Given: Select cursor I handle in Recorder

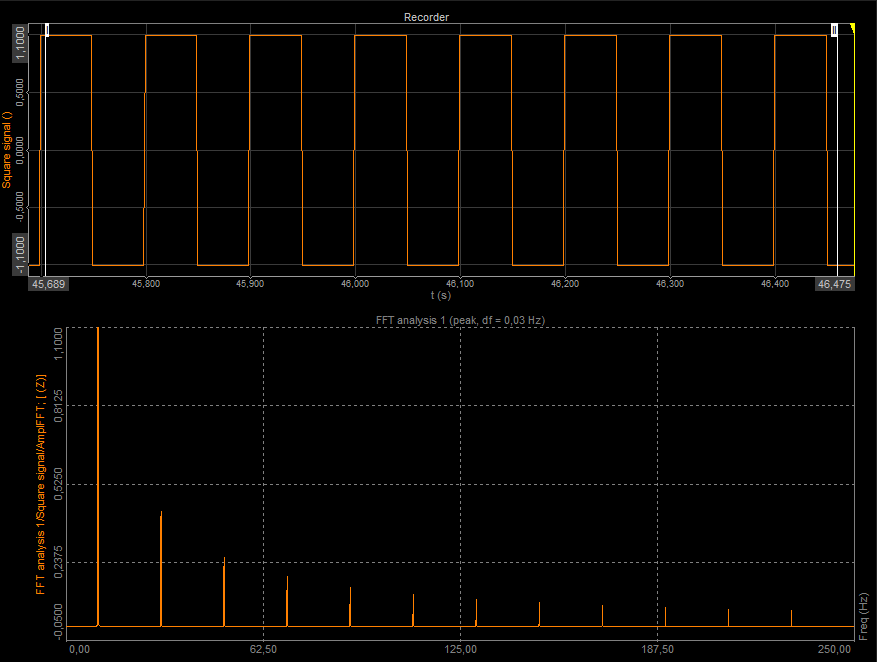Looking at the screenshot, I should [x=47, y=30].
